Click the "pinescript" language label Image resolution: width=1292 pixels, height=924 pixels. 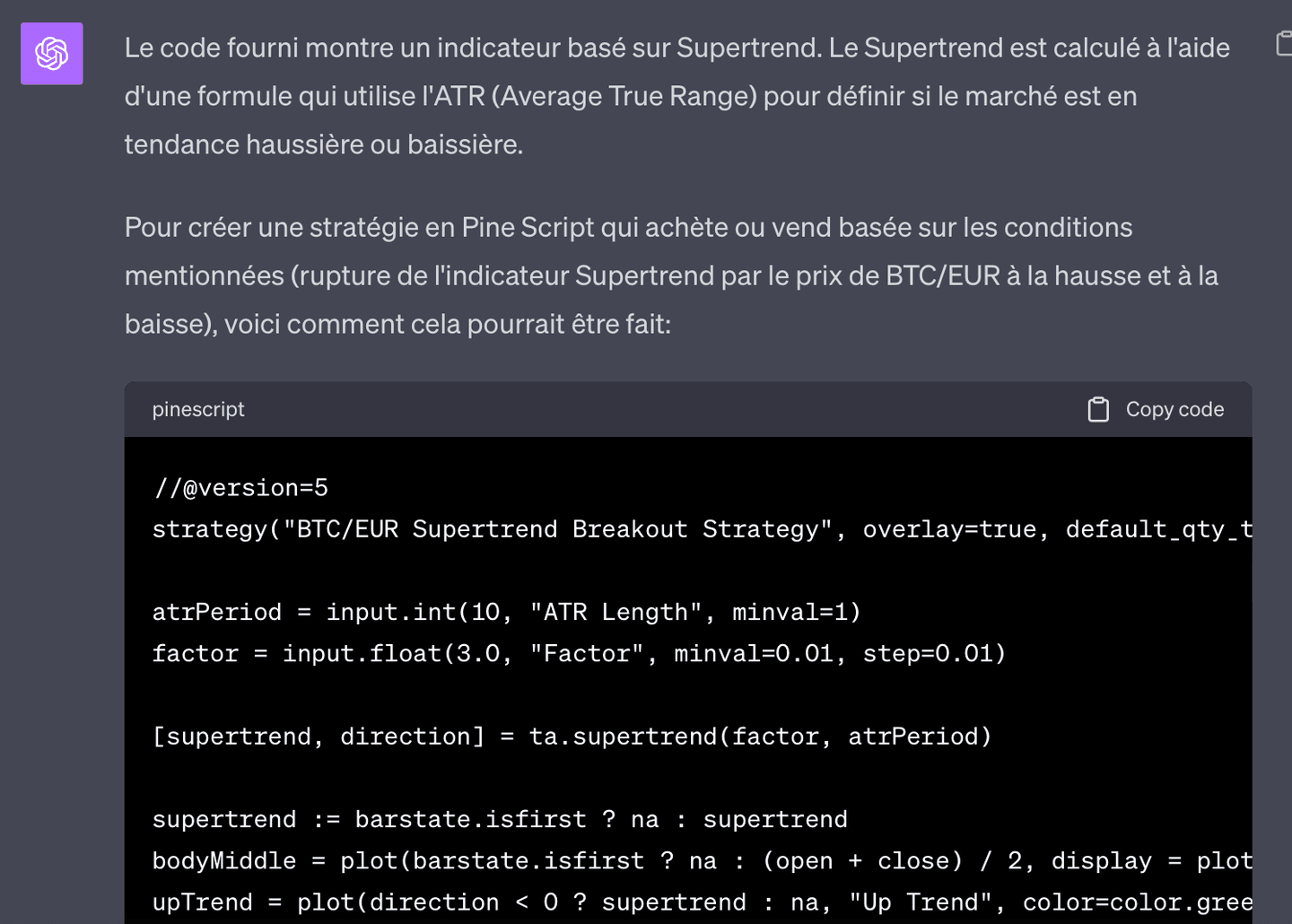coord(198,409)
